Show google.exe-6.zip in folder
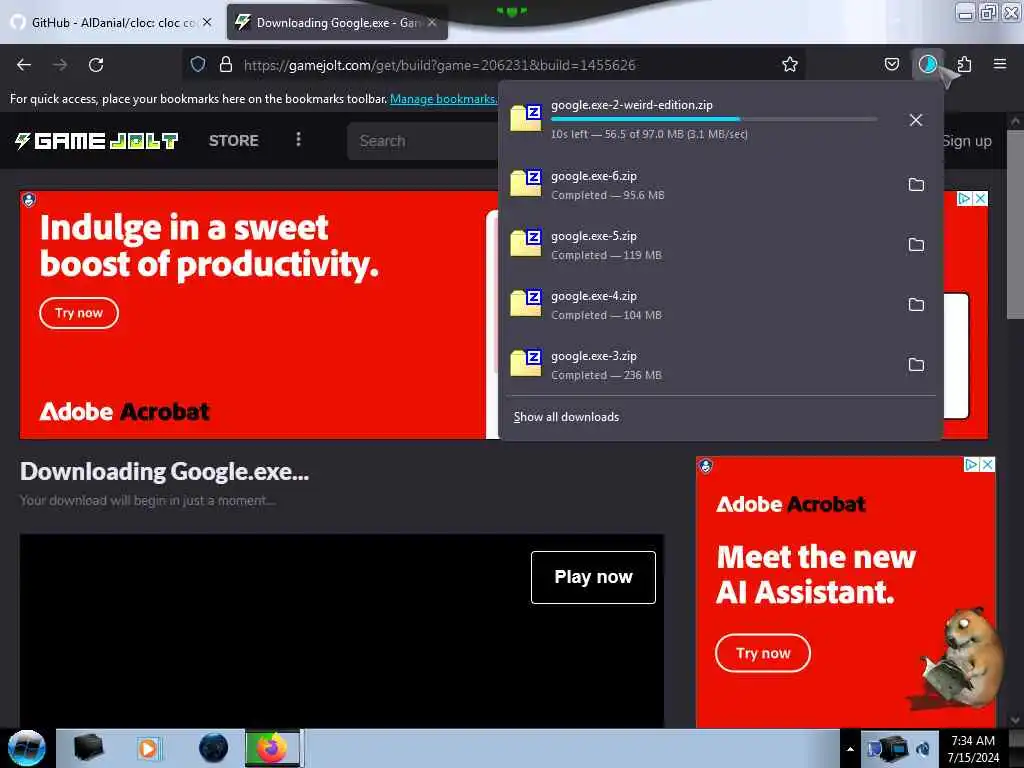This screenshot has height=768, width=1024. [x=916, y=185]
